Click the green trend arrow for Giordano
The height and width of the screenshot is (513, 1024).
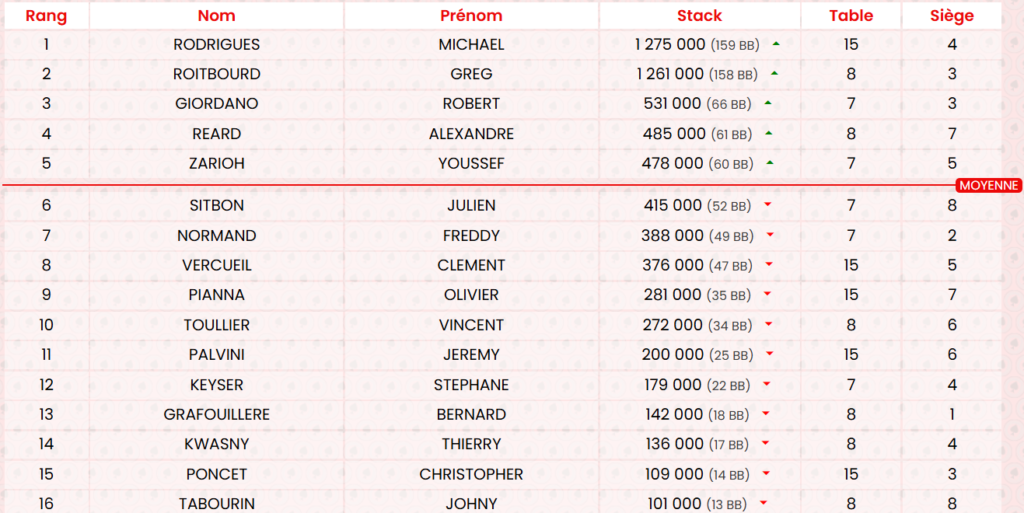(768, 103)
